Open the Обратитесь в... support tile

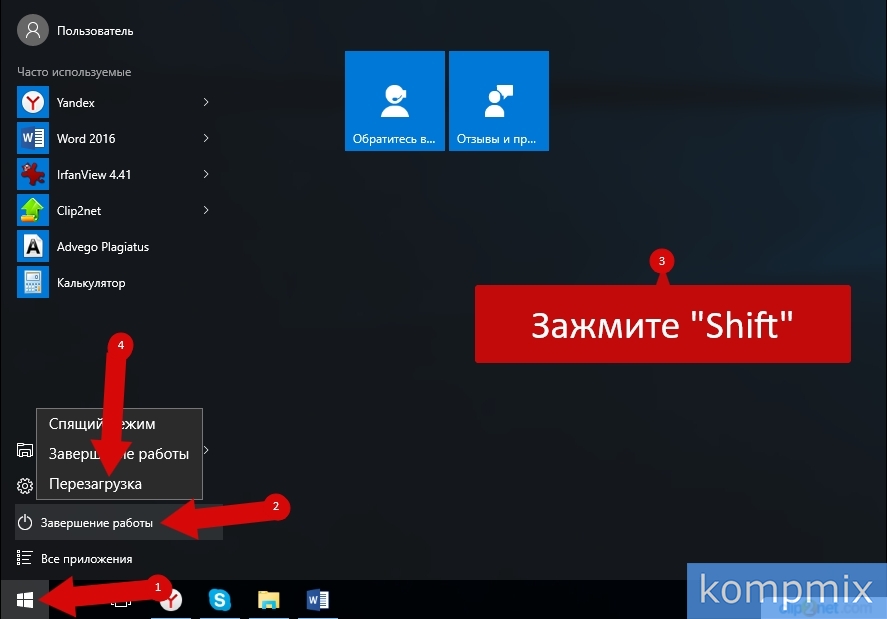tap(395, 101)
